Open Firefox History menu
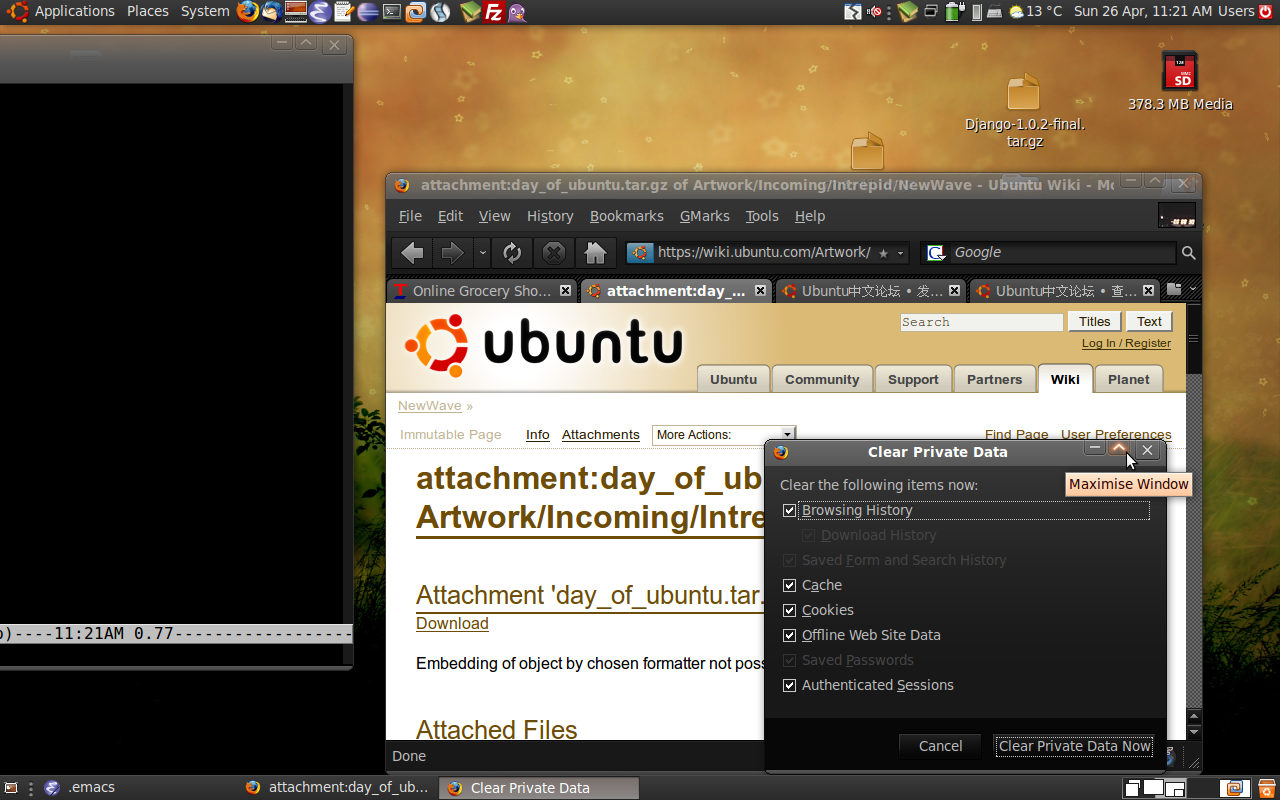 tap(550, 216)
